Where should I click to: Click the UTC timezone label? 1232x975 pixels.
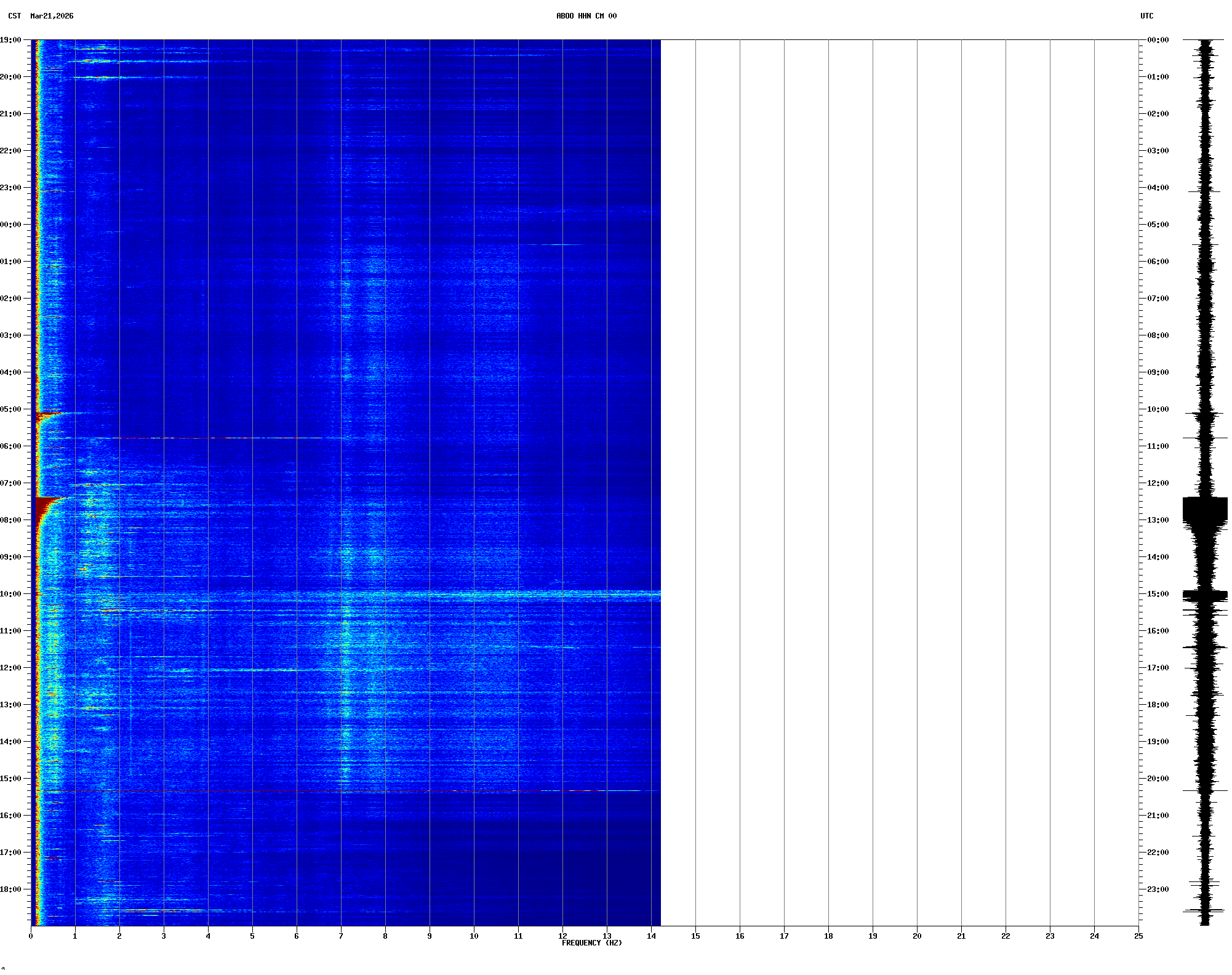(x=1146, y=16)
